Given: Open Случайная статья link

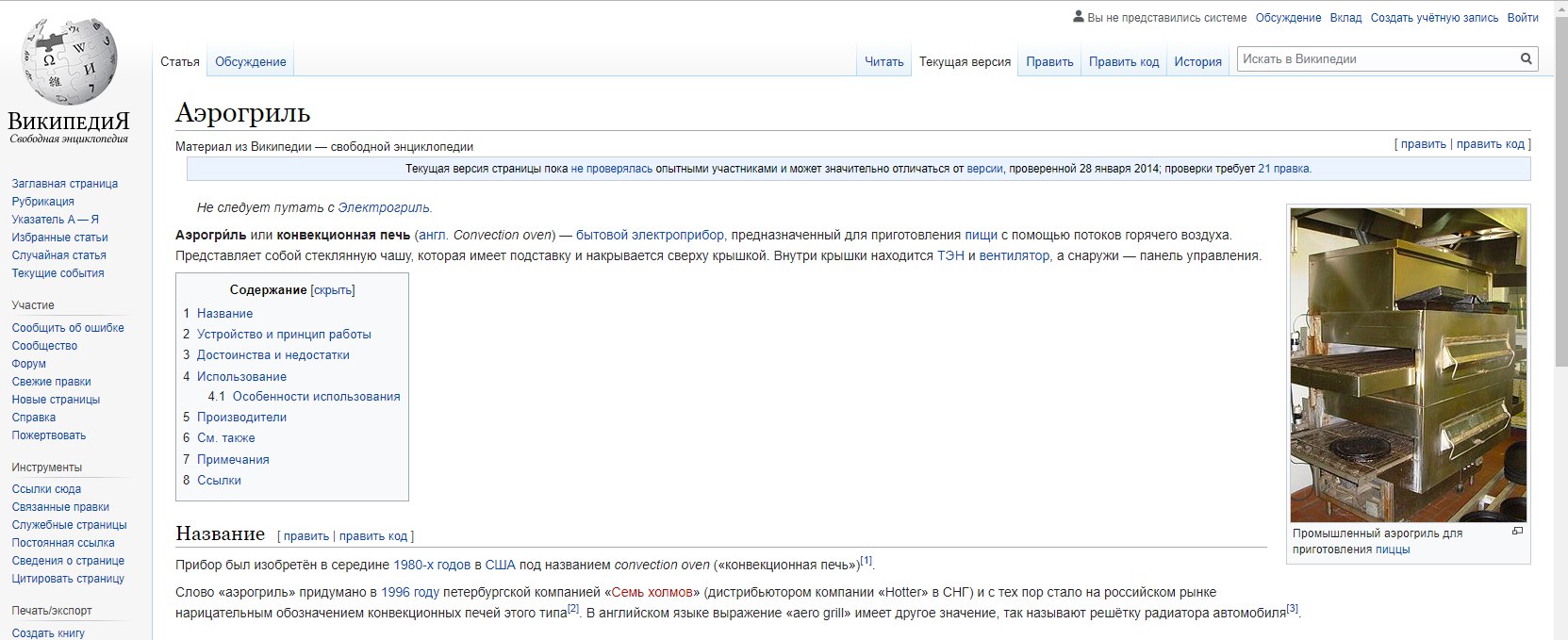Looking at the screenshot, I should coord(58,255).
